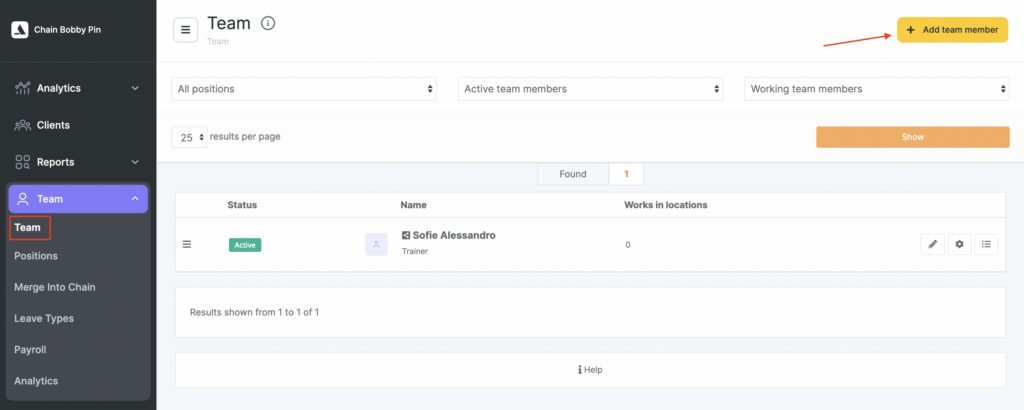Viewport: 1024px width, 410px height.
Task: Change the 25 results per page selector
Action: pos(189,137)
